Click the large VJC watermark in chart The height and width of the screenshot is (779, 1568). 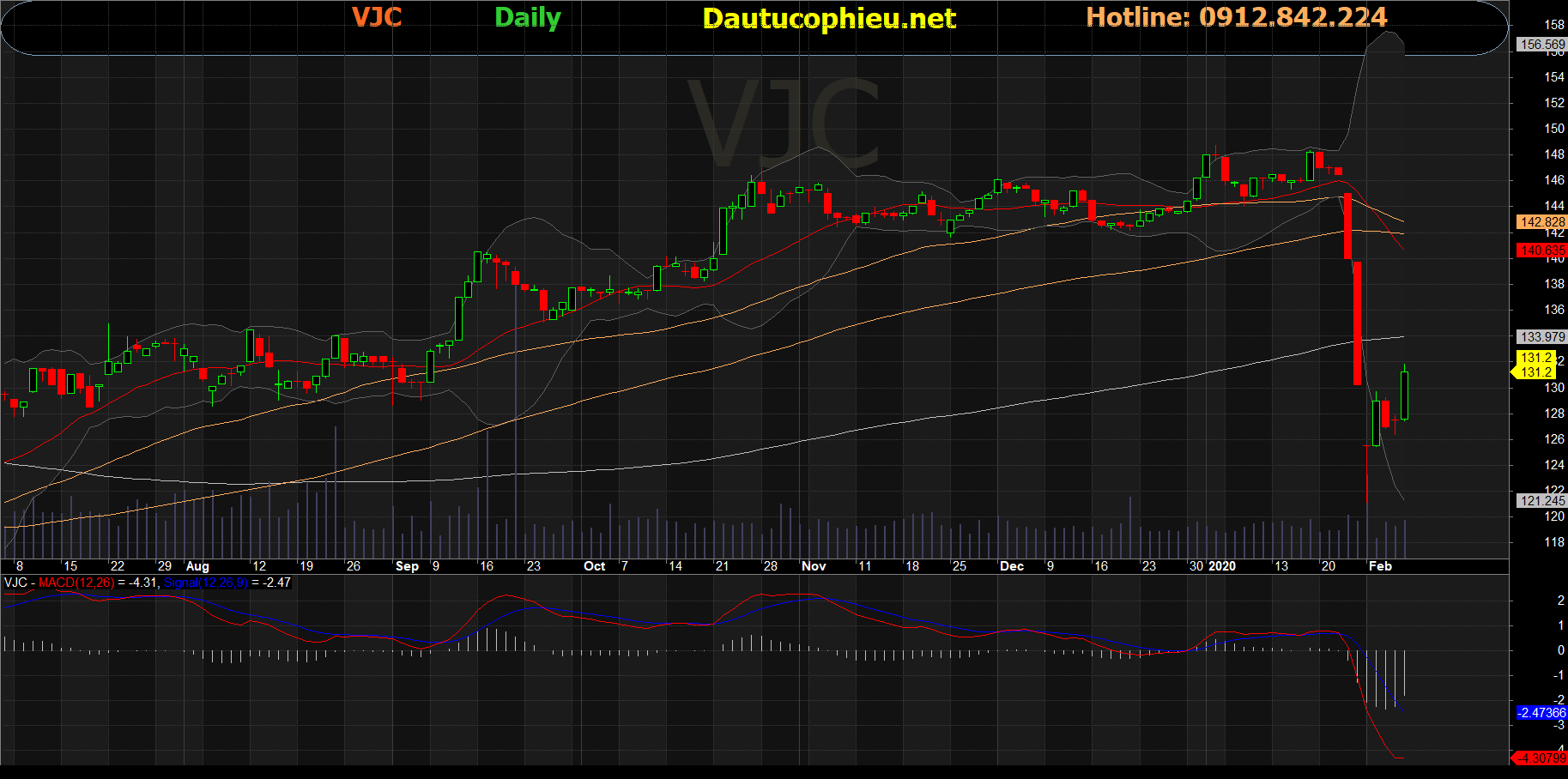pyautogui.click(x=784, y=124)
